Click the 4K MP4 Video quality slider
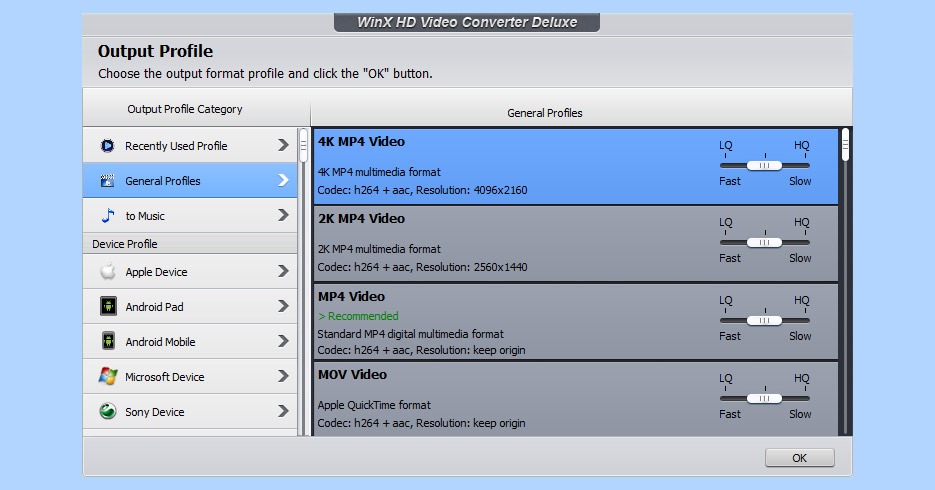Viewport: 935px width, 490px height. point(764,165)
